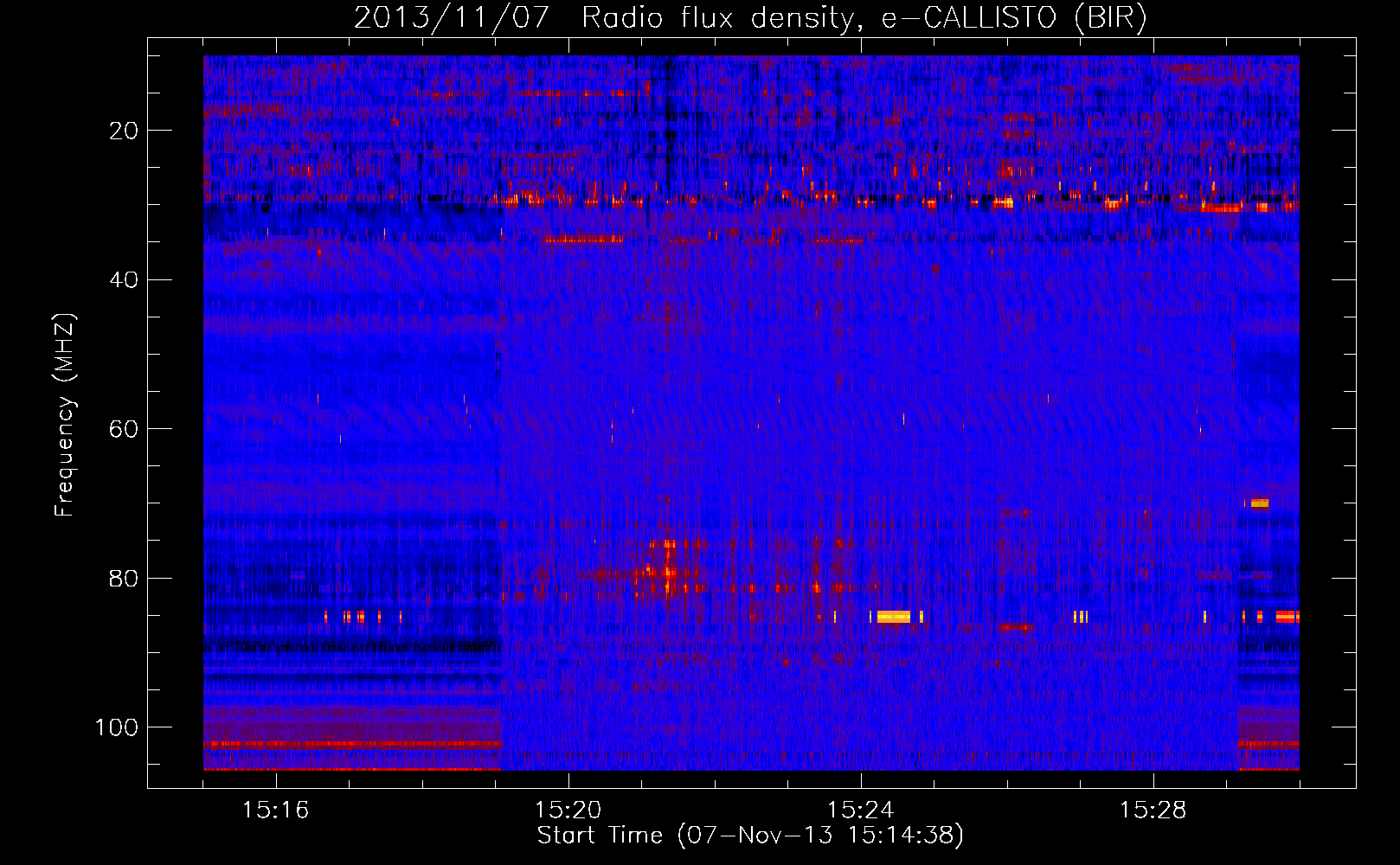
Task: Click the 15:24 time tick label
Action: point(861,811)
